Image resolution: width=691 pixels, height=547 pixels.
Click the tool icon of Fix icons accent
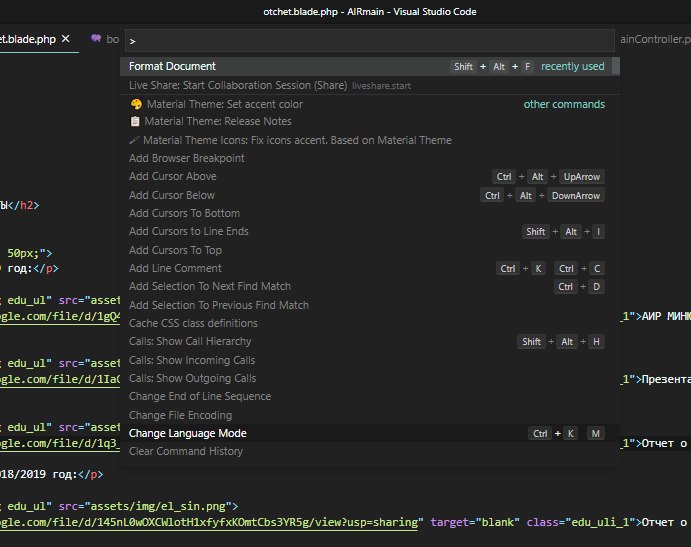pyautogui.click(x=134, y=140)
